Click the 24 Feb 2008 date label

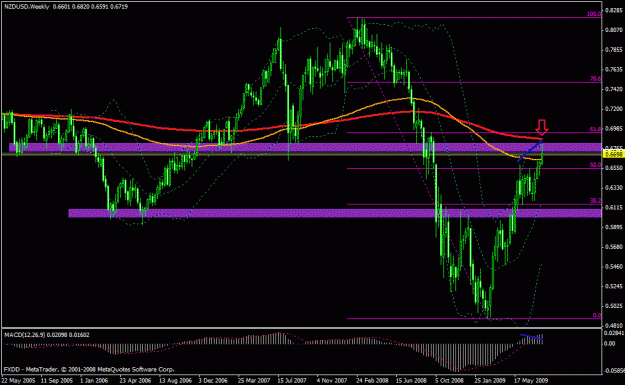[372, 380]
